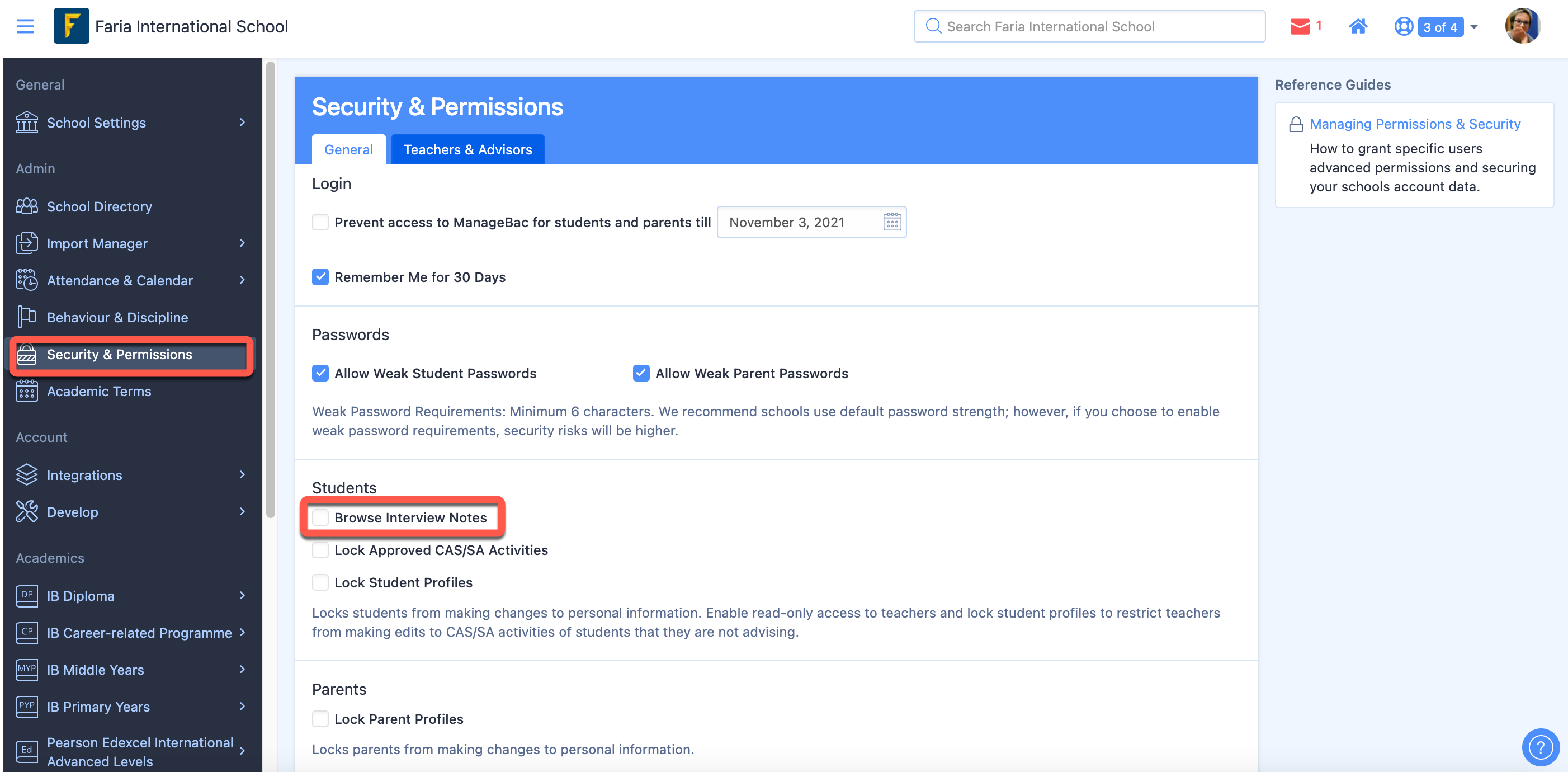The image size is (1568, 772).
Task: Click the 3 of 4 badge
Action: point(1440,27)
